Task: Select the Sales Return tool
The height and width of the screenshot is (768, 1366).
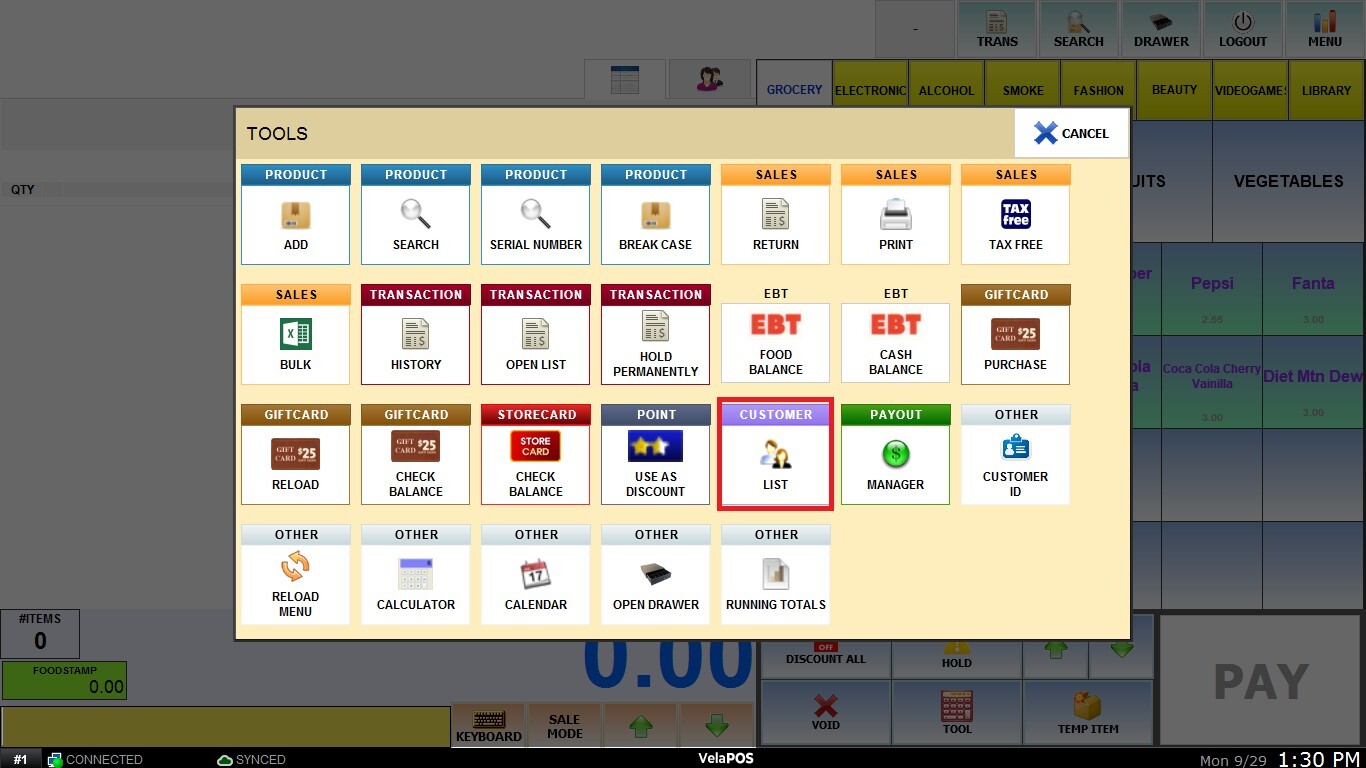Action: click(775, 224)
